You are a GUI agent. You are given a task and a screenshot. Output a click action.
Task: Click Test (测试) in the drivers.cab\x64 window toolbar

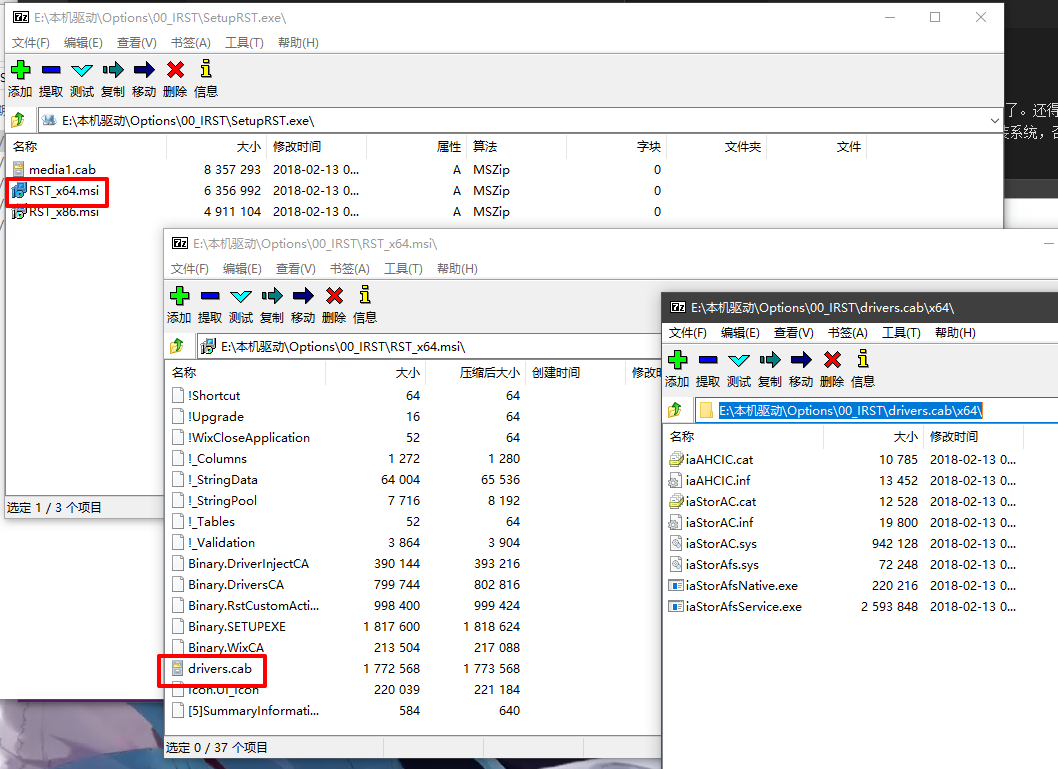739,369
